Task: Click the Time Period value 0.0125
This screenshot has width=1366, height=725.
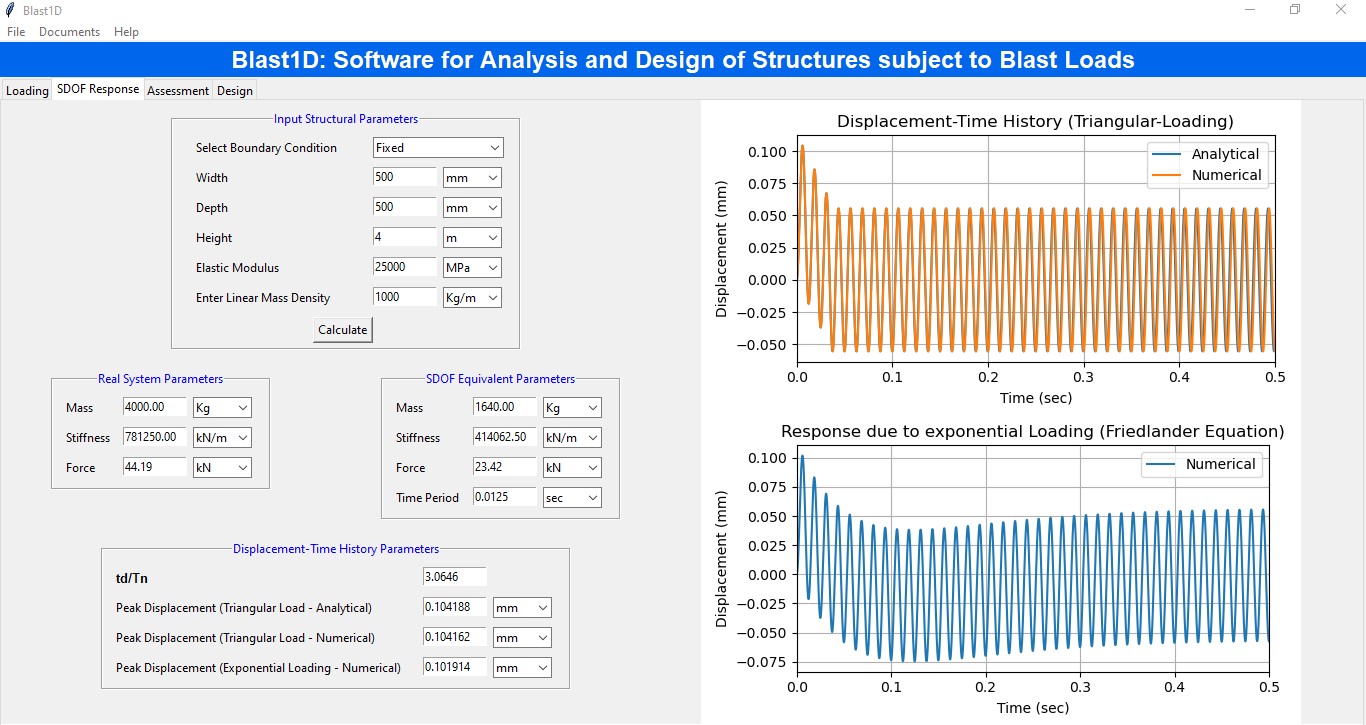Action: 505,497
